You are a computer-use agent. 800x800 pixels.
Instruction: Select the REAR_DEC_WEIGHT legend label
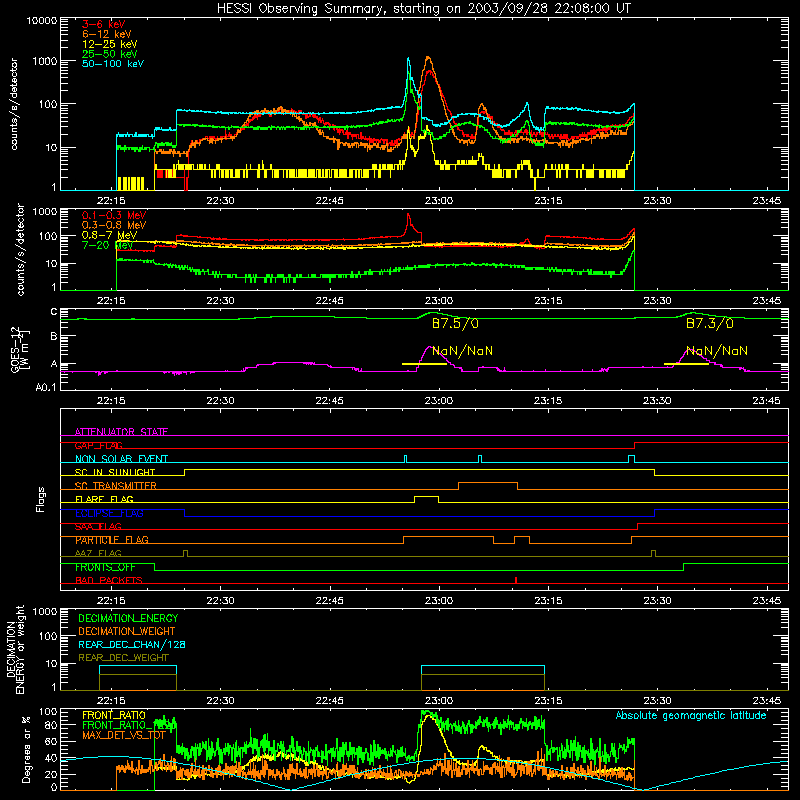click(123, 658)
